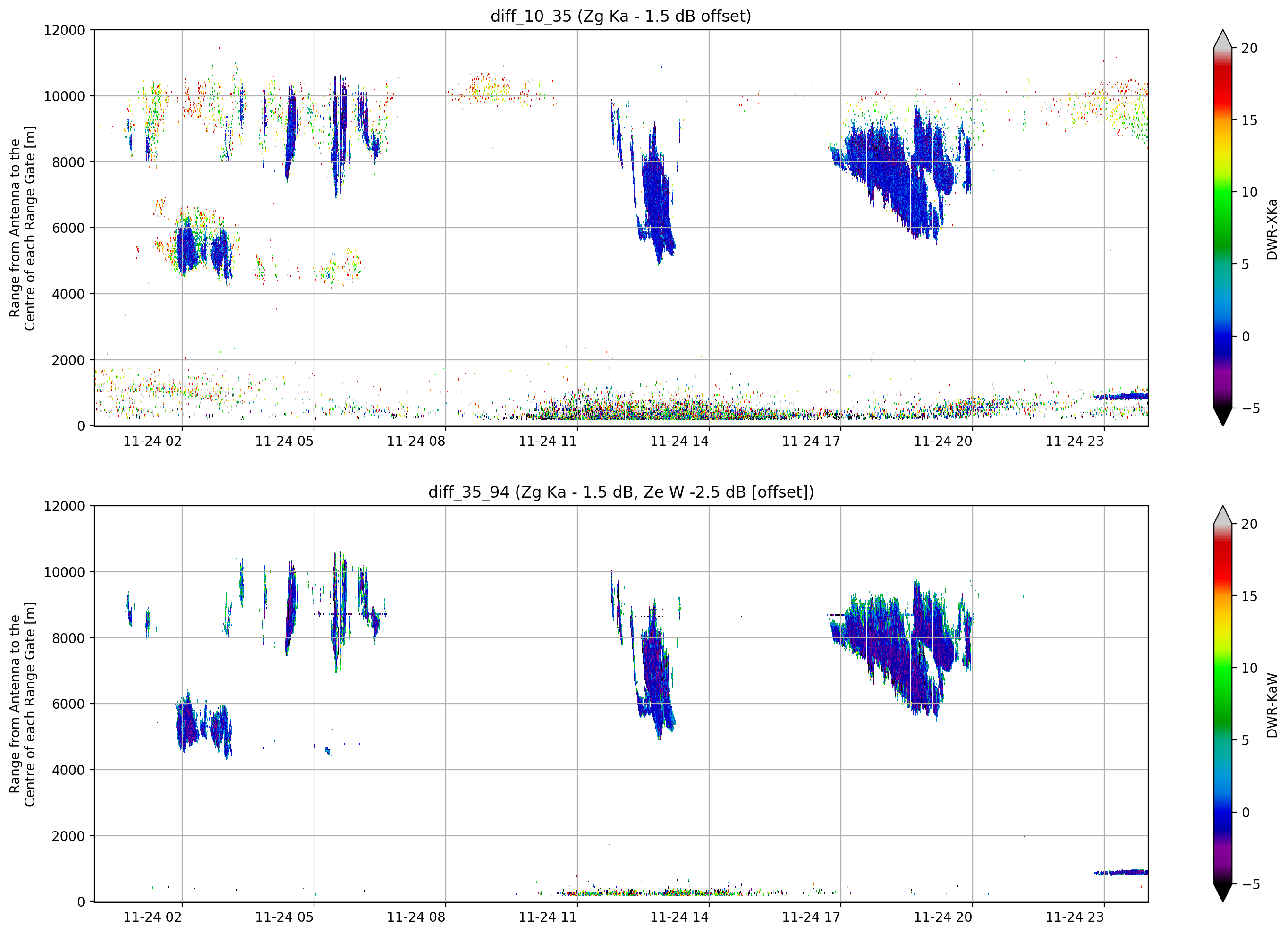The image size is (1288, 934).
Task: Click x-tick "11-24 23" under the diff_10_35 plot
Action: pos(1075,442)
